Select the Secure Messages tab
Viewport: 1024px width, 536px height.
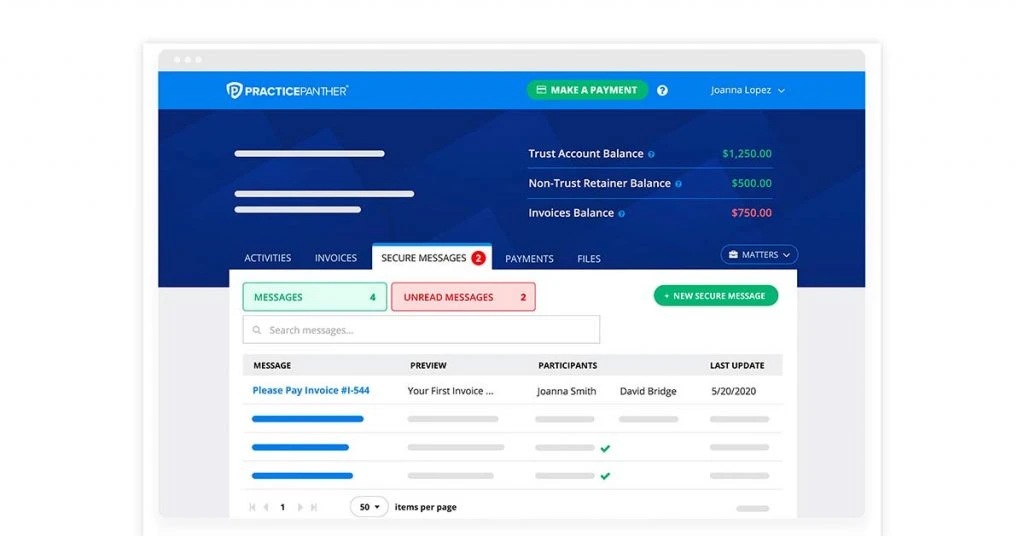point(432,257)
